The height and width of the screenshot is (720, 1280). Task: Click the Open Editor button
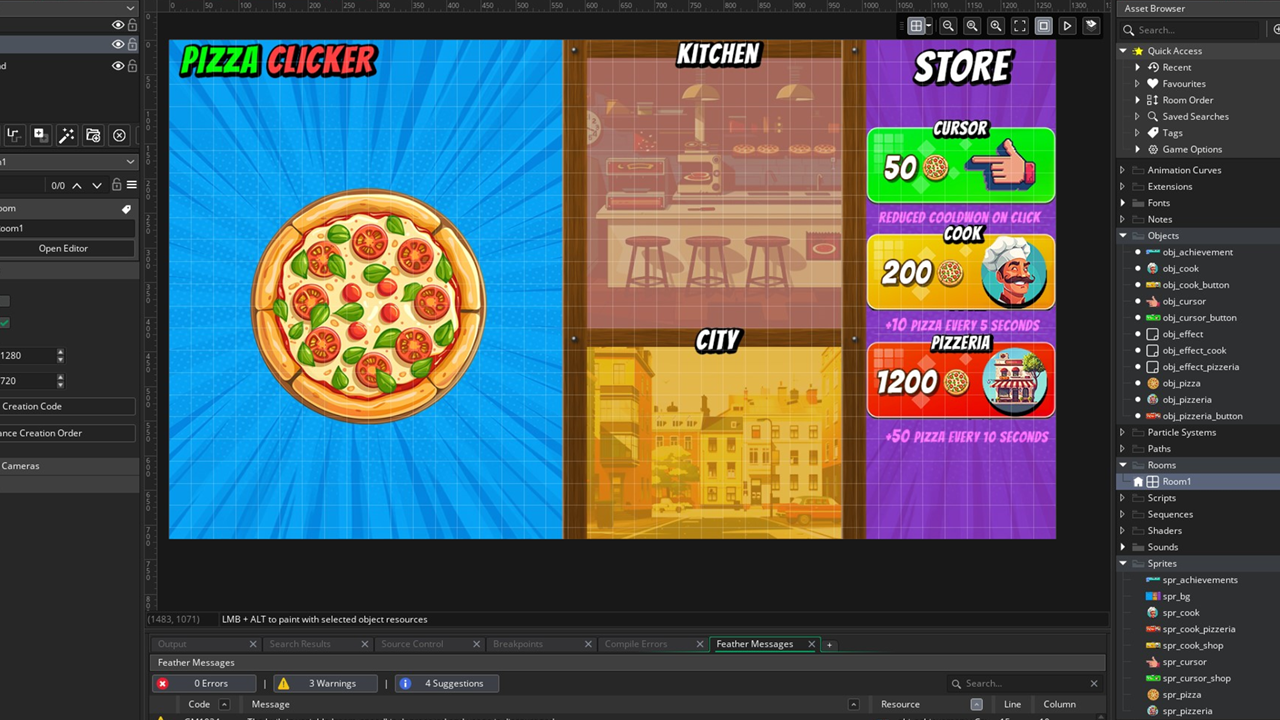63,248
